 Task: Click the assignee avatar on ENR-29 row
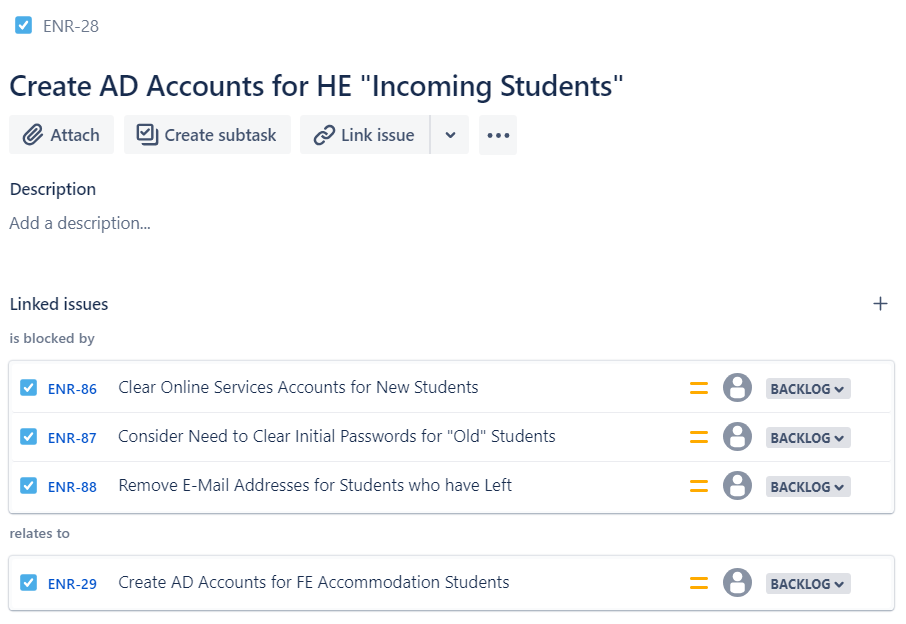coord(737,583)
